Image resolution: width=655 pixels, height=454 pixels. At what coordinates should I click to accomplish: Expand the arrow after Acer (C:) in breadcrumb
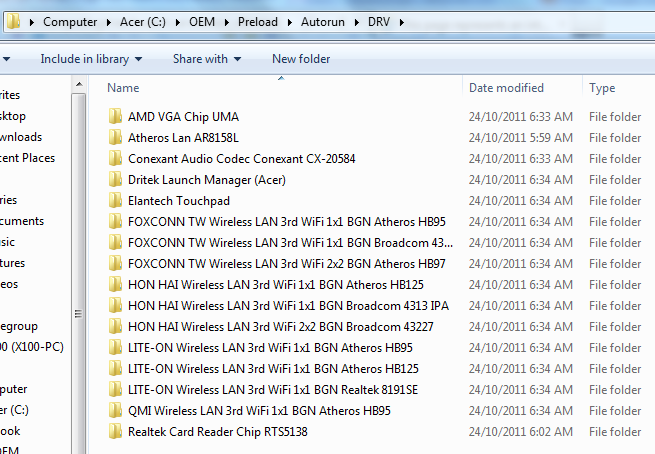pyautogui.click(x=178, y=22)
